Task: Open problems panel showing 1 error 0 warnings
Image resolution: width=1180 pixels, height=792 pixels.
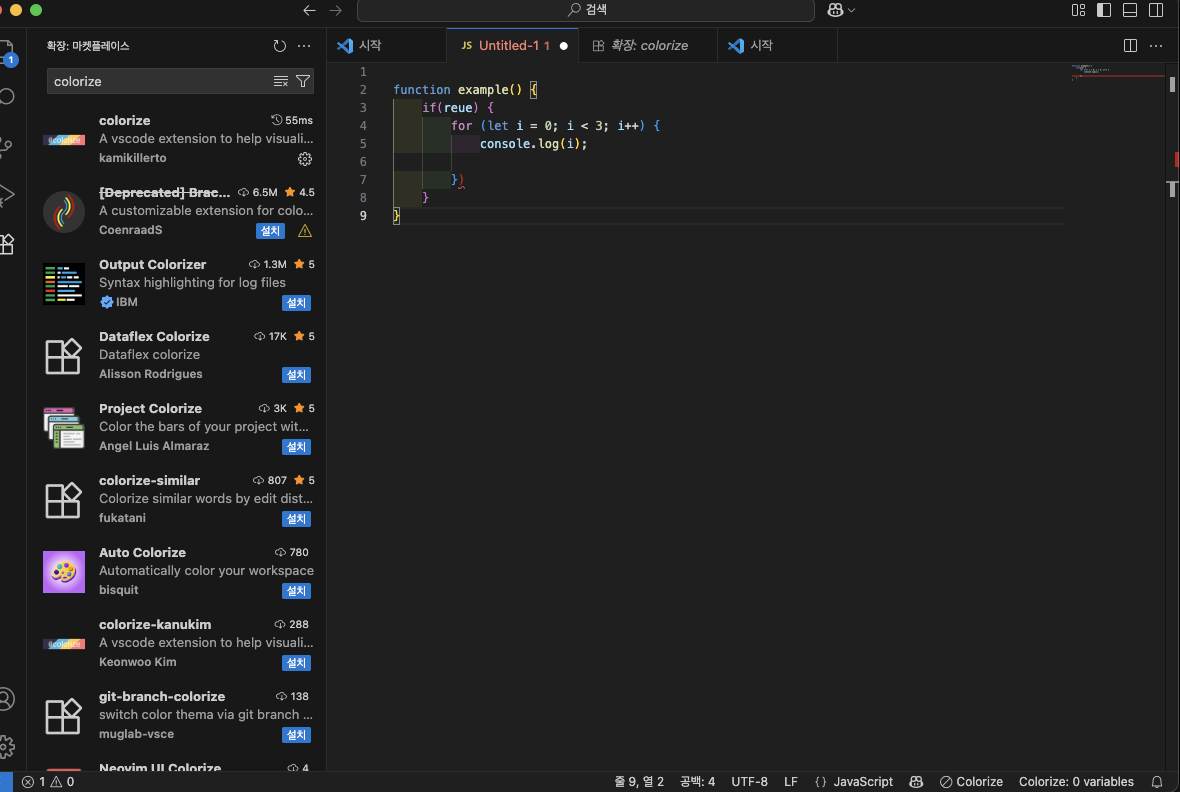Action: (48, 782)
